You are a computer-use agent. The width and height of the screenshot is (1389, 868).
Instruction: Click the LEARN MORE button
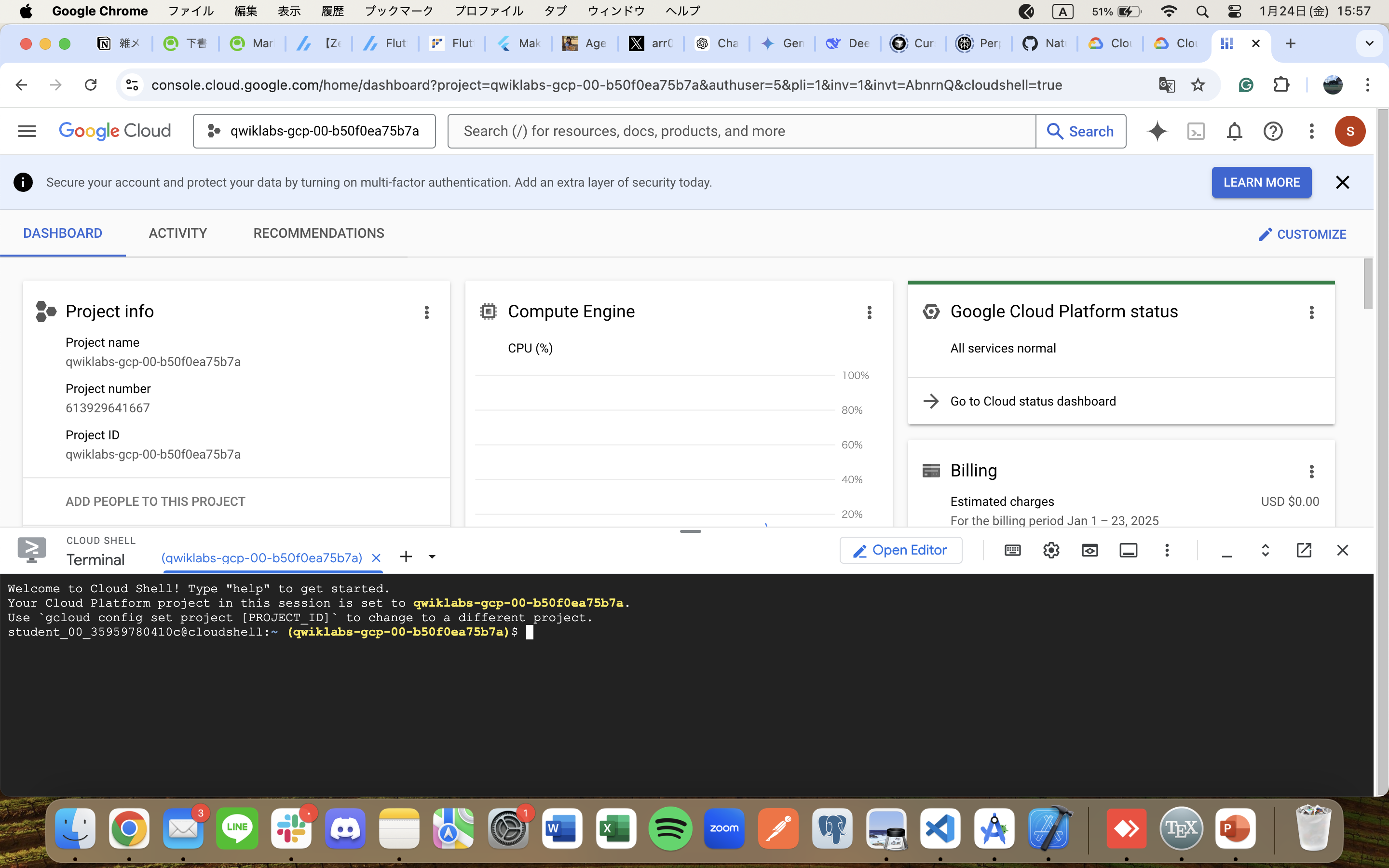[1261, 182]
